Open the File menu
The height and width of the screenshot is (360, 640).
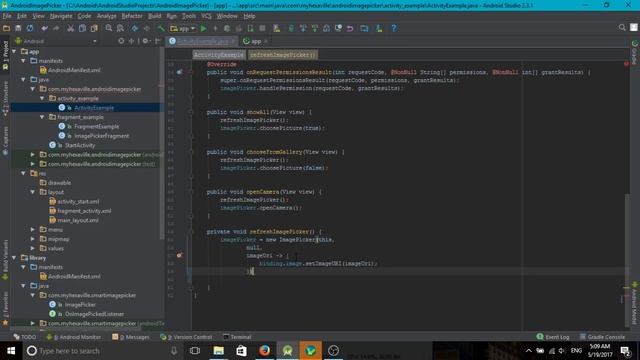(7, 16)
